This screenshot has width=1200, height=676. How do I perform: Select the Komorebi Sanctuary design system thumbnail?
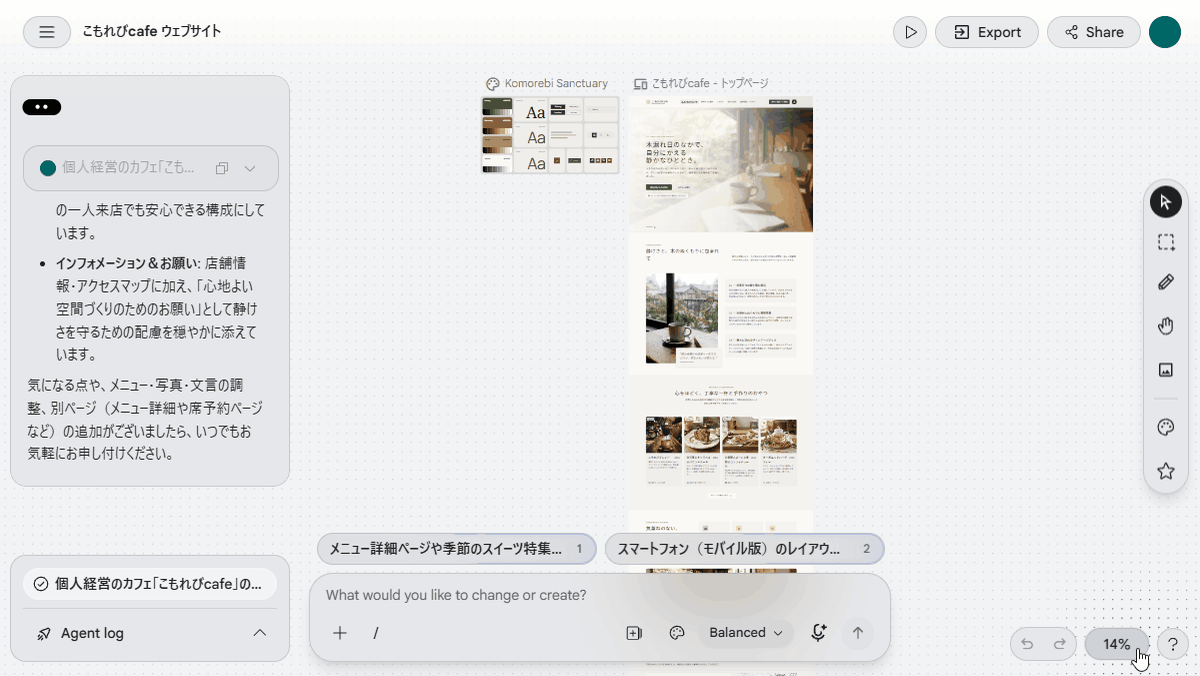550,135
